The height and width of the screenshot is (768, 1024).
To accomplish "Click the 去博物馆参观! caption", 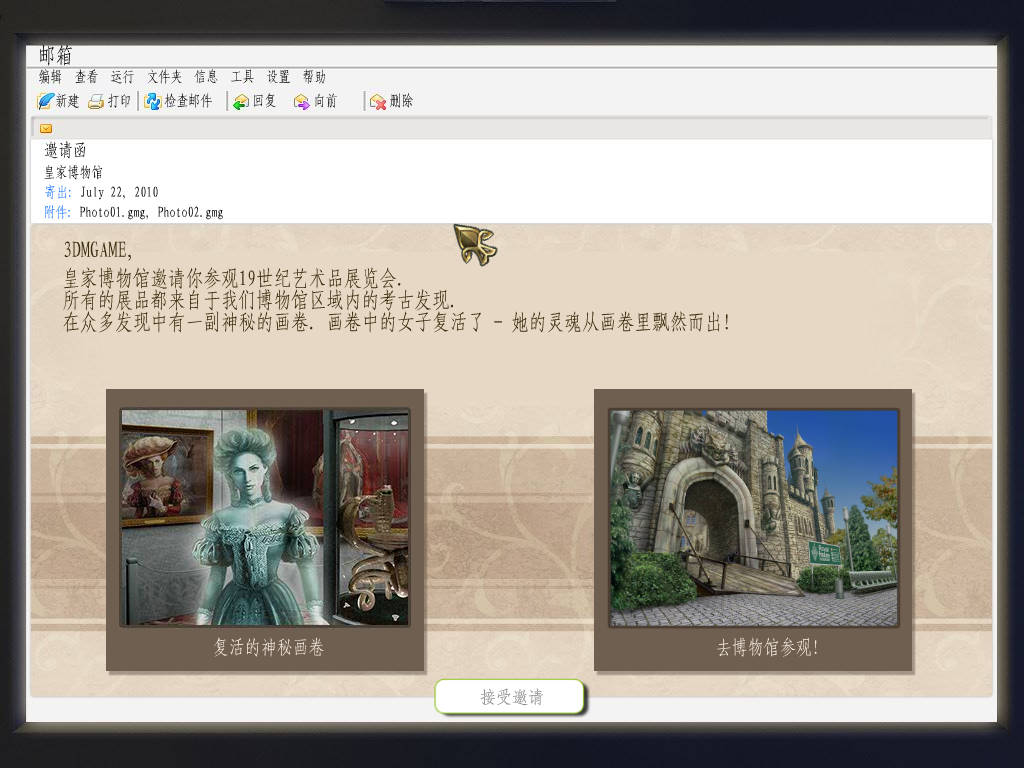I will tap(767, 647).
